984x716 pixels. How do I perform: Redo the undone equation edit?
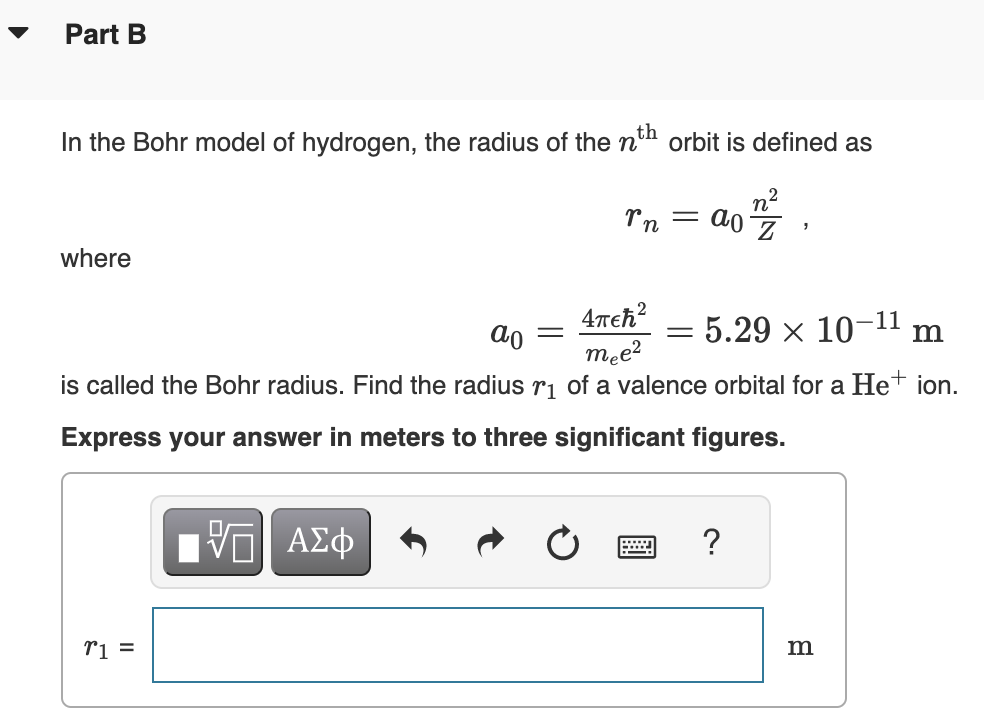click(491, 541)
